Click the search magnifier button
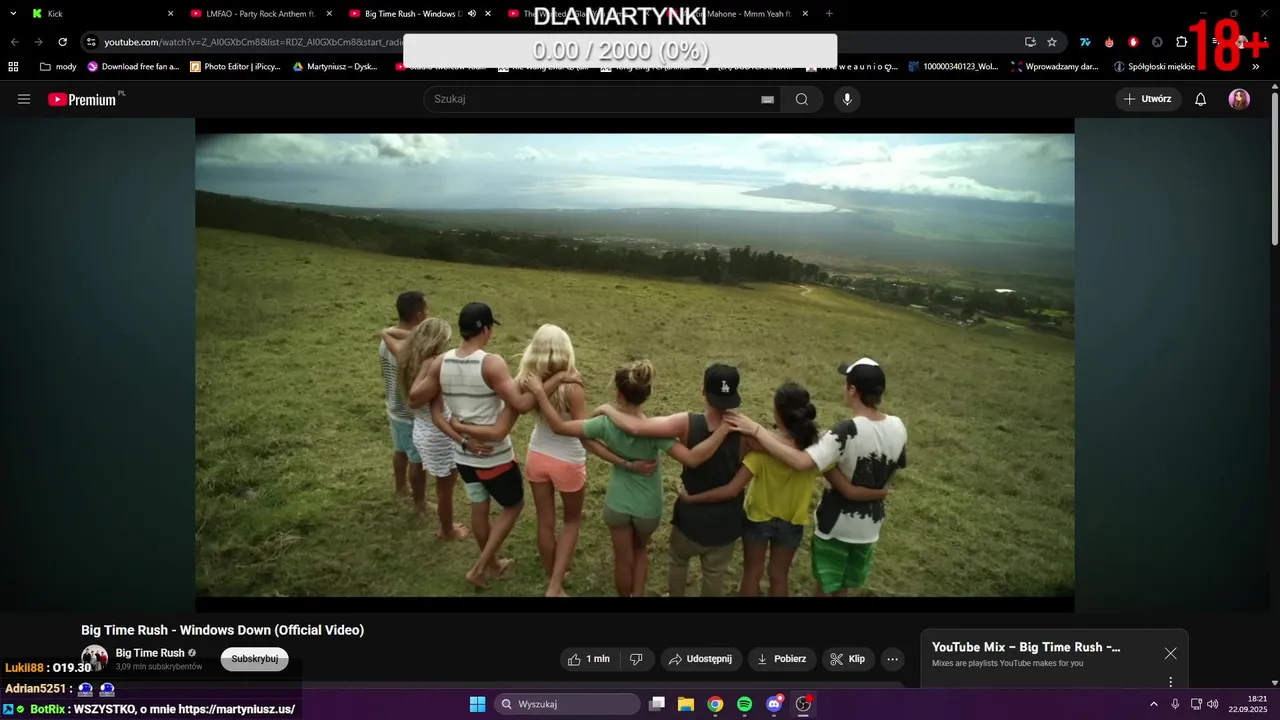 (802, 99)
